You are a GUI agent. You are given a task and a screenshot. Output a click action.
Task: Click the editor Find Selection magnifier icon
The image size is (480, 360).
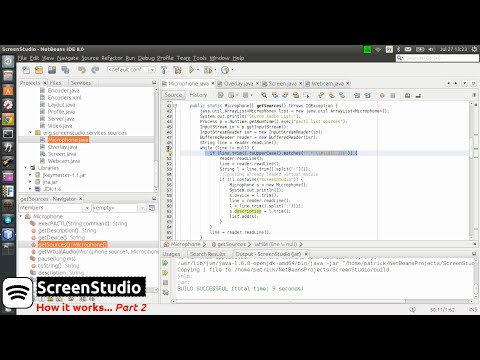264,95
